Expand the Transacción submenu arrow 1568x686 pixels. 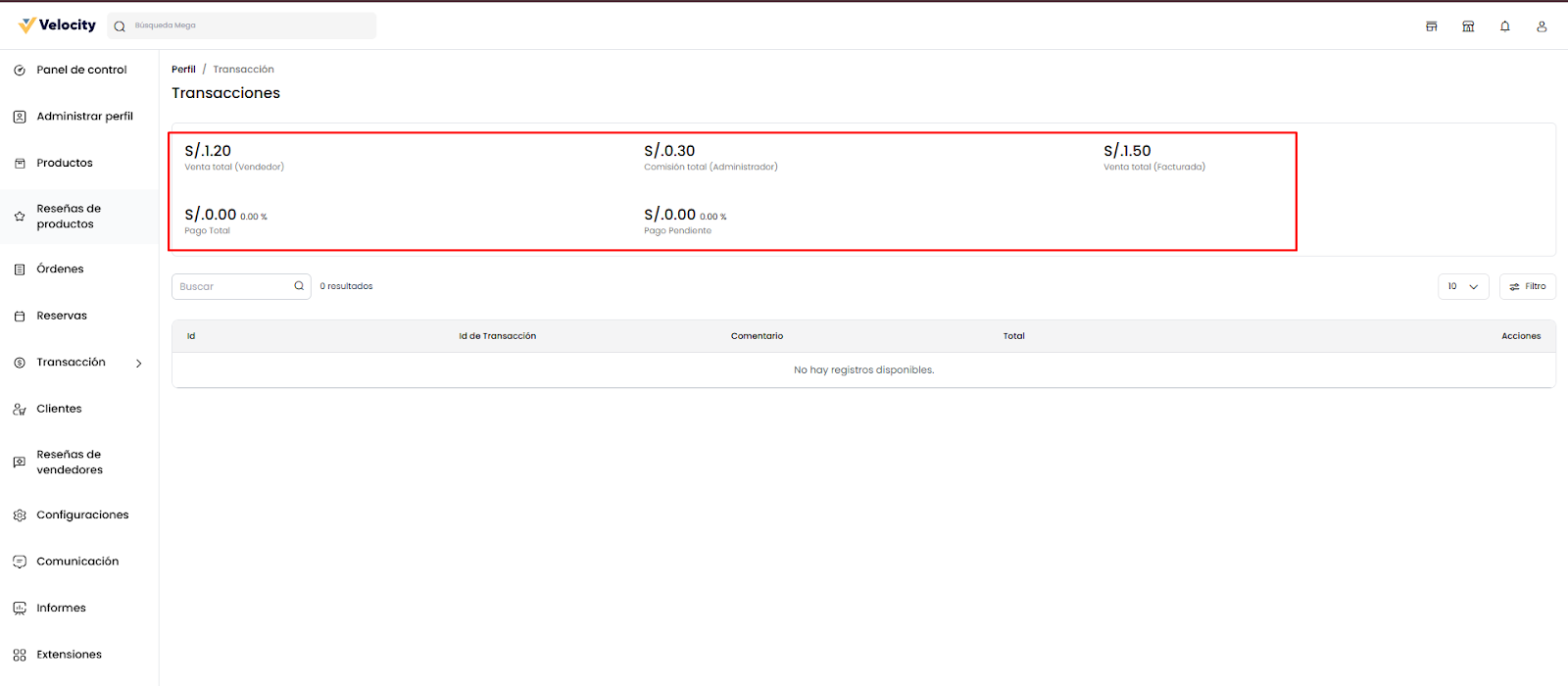point(139,364)
